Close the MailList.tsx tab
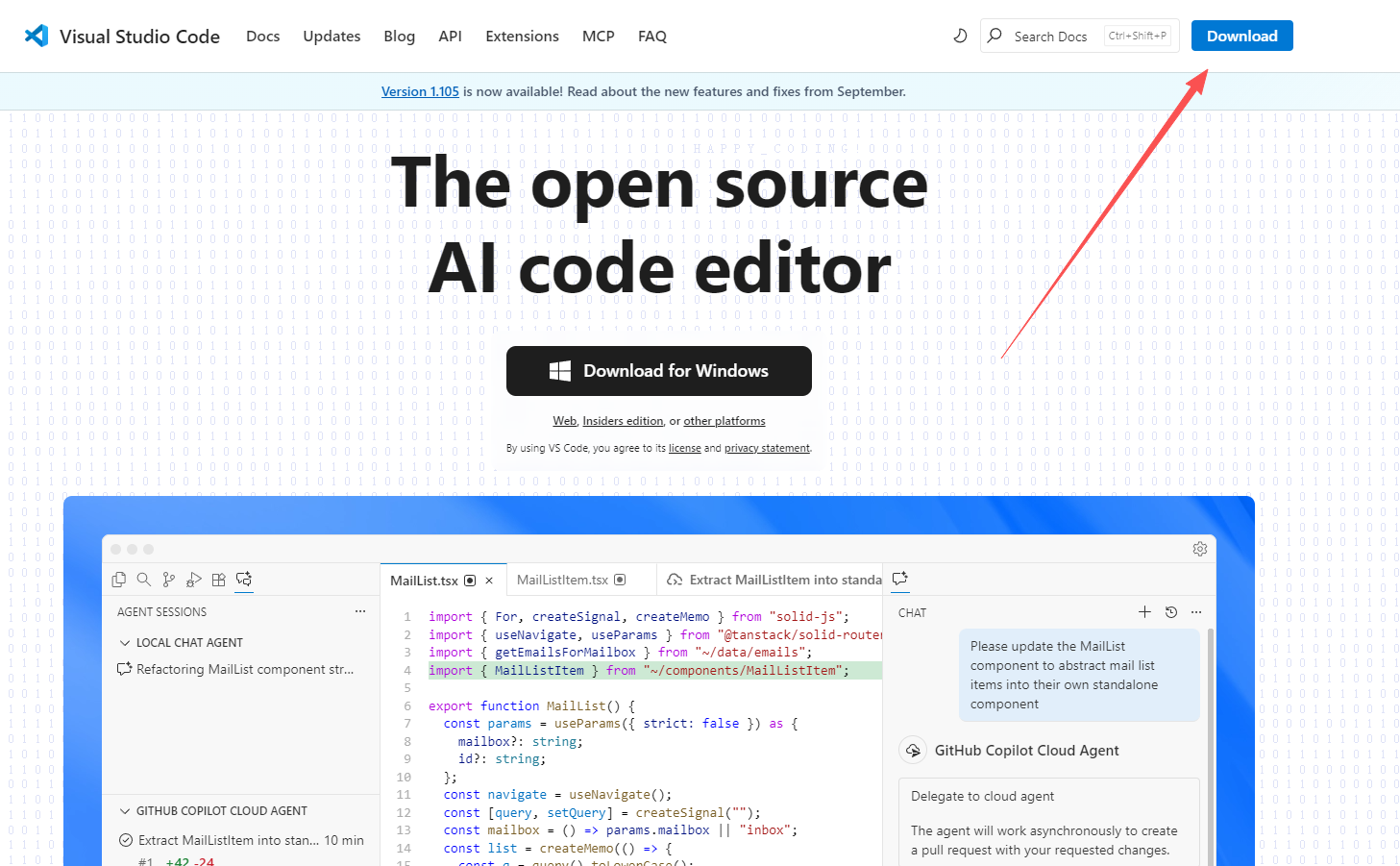The height and width of the screenshot is (866, 1400). [x=489, y=581]
